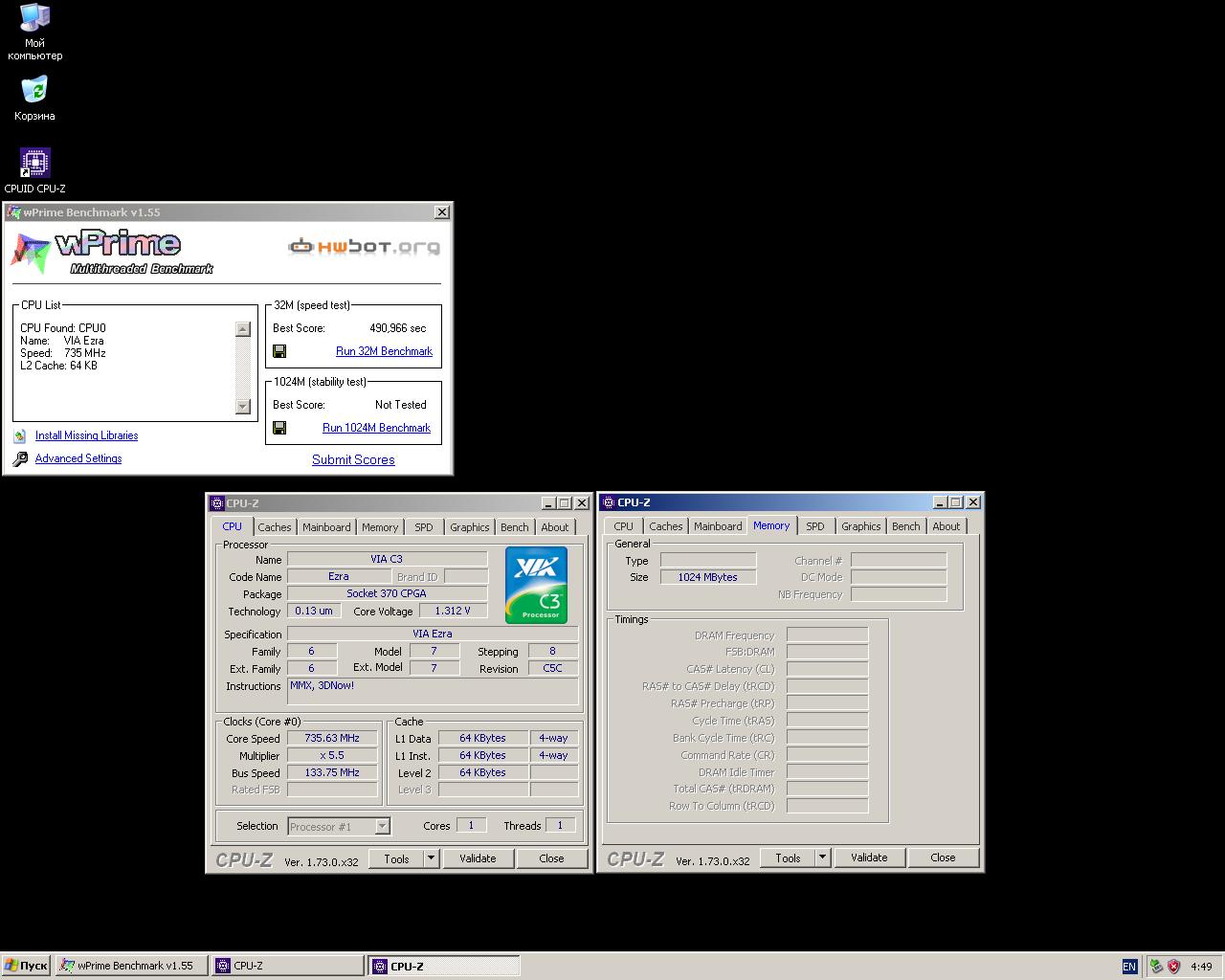Click the left CPU-Z window title icon
Image resolution: width=1225 pixels, height=980 pixels.
pyautogui.click(x=216, y=503)
